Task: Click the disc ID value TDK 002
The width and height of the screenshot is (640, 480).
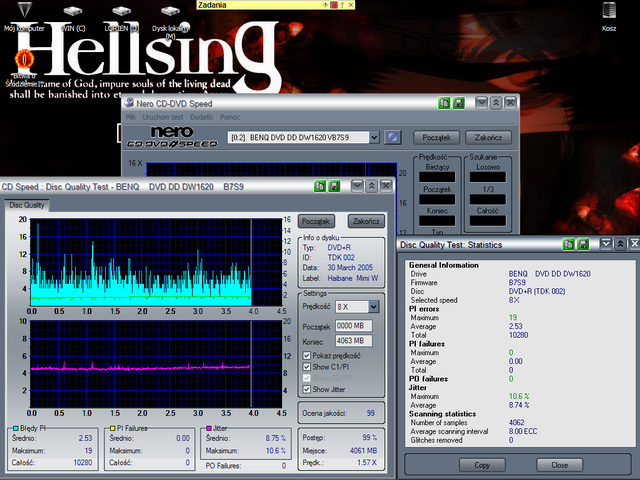Action: click(x=341, y=258)
